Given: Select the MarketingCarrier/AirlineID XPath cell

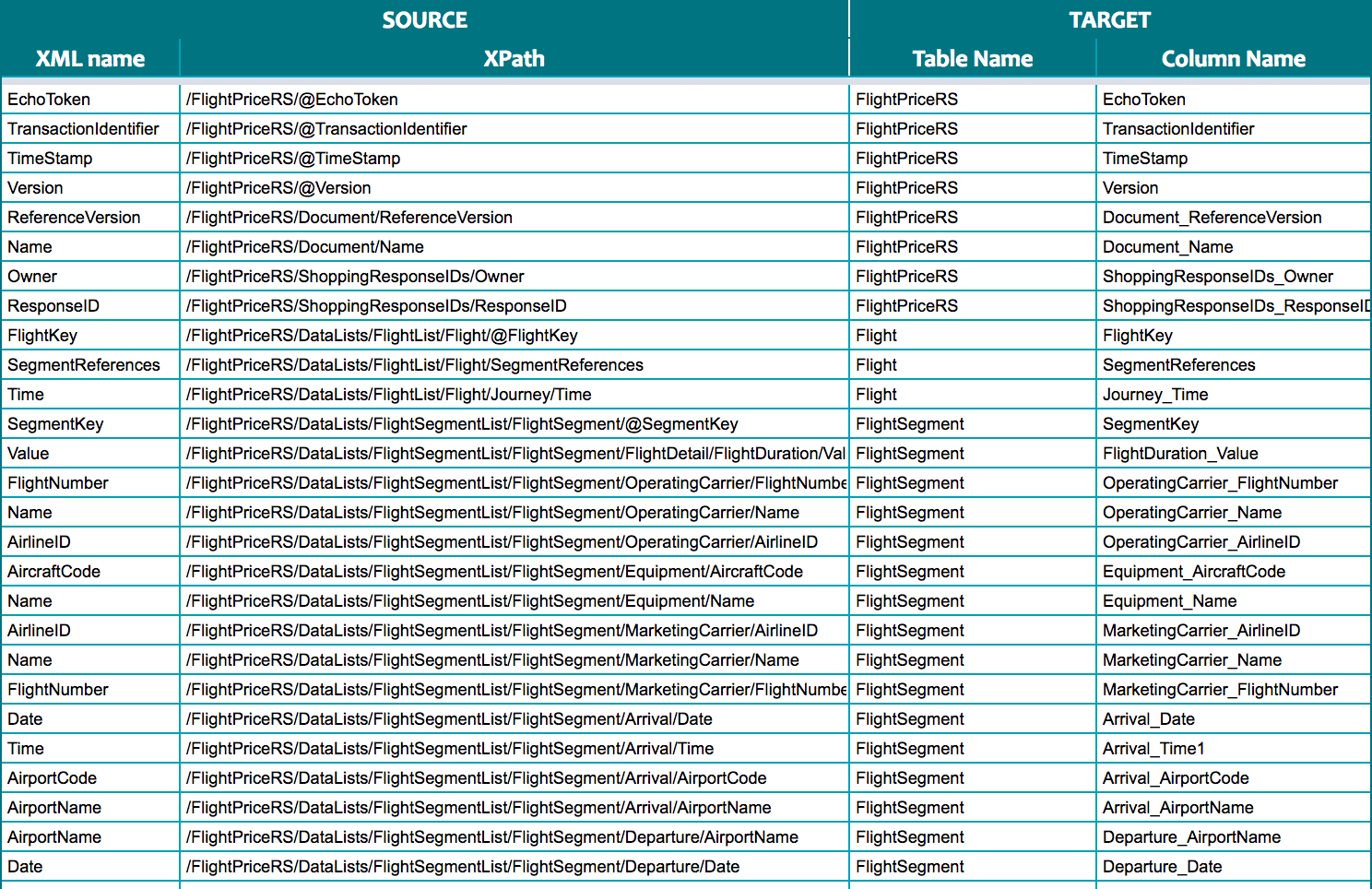Looking at the screenshot, I should coord(514,630).
